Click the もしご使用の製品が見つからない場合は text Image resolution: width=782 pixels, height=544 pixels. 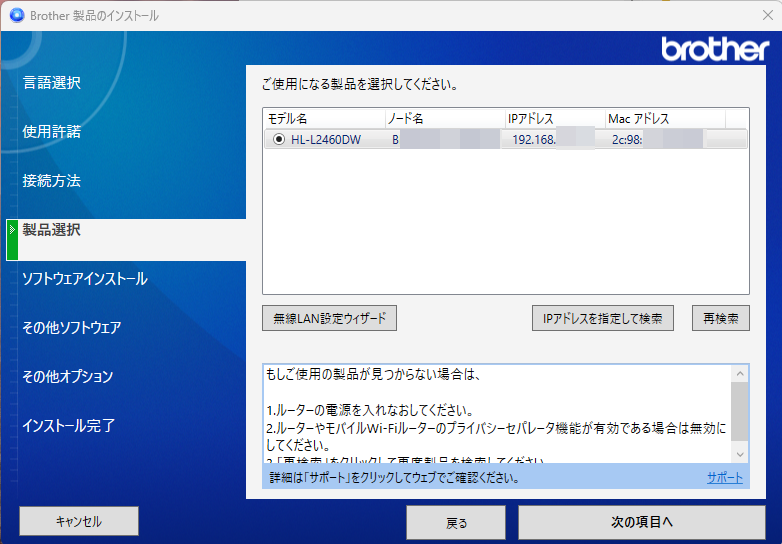pyautogui.click(x=373, y=374)
